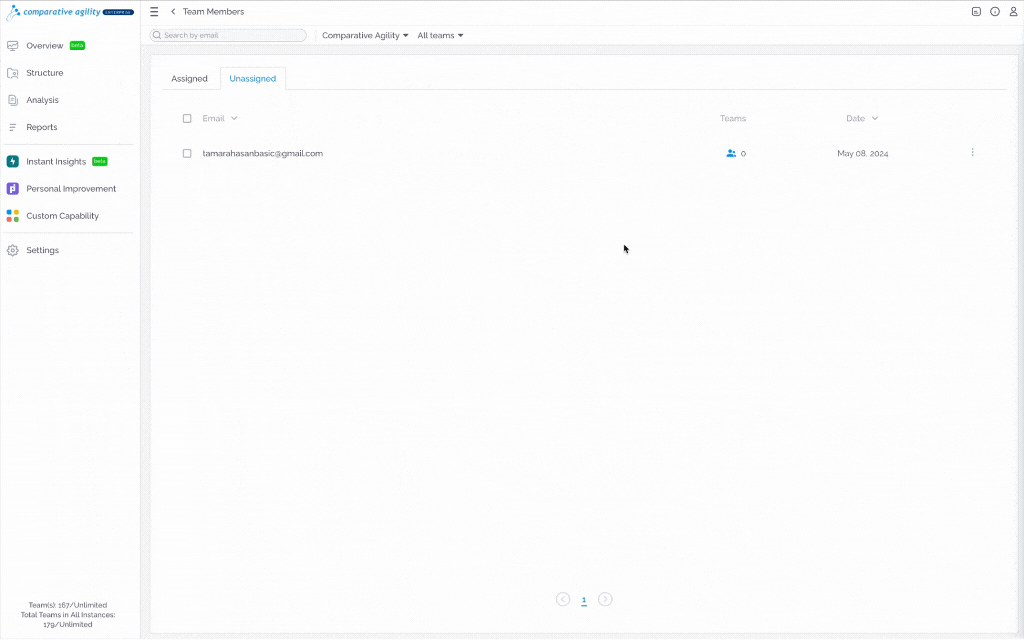
Task: Open the All teams dropdown
Action: click(440, 35)
